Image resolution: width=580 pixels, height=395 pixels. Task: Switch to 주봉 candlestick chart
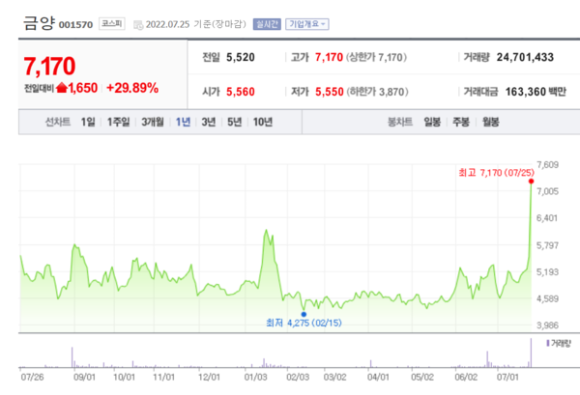click(461, 122)
